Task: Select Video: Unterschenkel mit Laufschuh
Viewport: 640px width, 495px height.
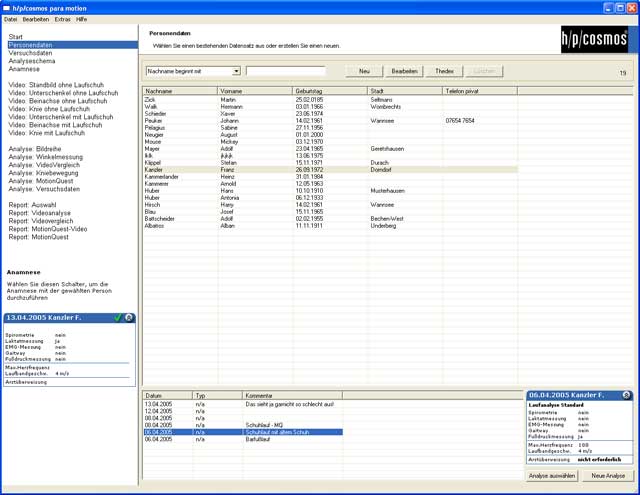Action: [61, 117]
